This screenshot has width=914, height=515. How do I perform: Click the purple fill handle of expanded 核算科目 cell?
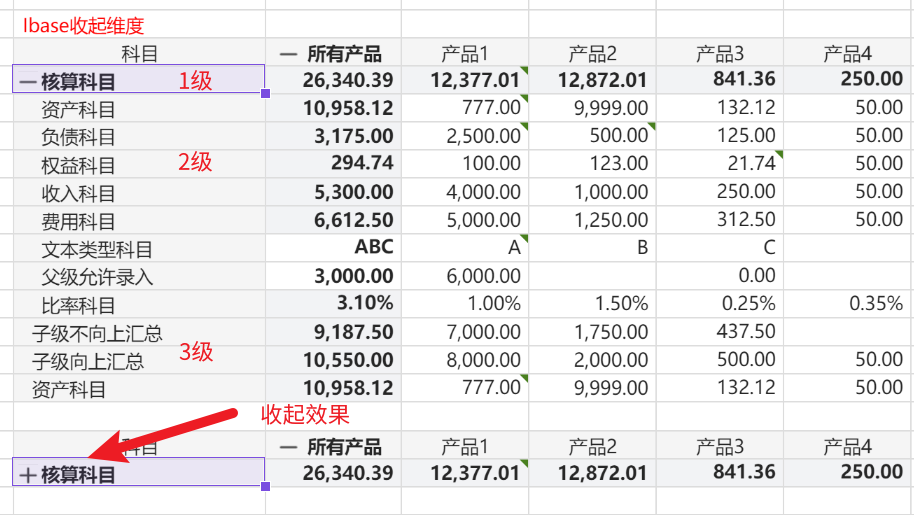point(266,93)
